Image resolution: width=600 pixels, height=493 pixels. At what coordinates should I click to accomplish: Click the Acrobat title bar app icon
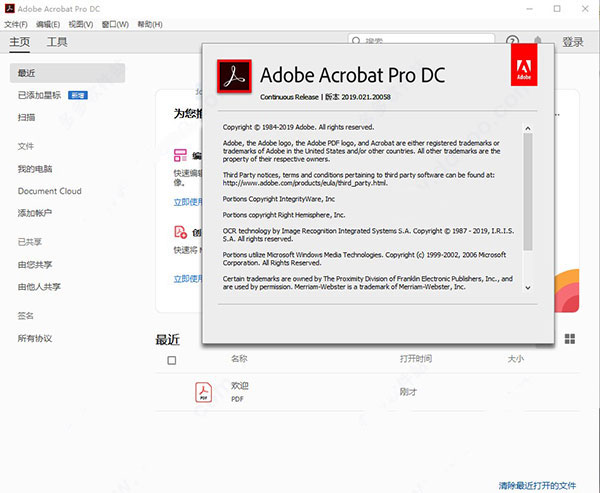(x=10, y=8)
